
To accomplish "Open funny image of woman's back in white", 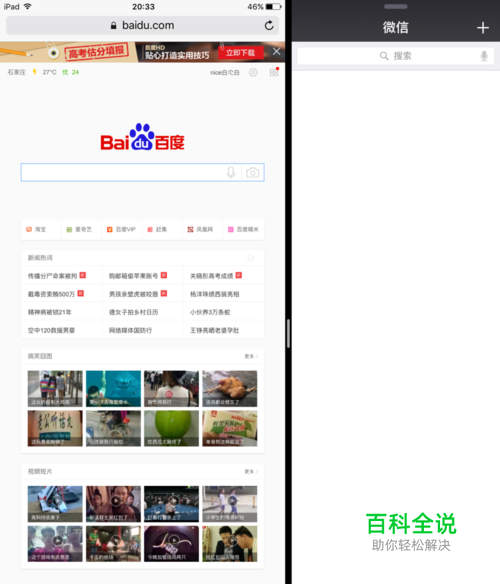I will tap(172, 388).
